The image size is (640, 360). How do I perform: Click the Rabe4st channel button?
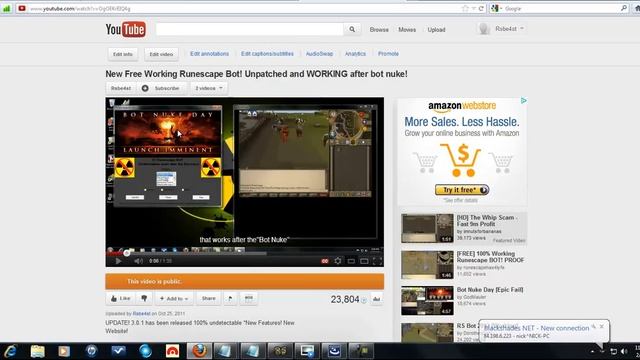(121, 88)
